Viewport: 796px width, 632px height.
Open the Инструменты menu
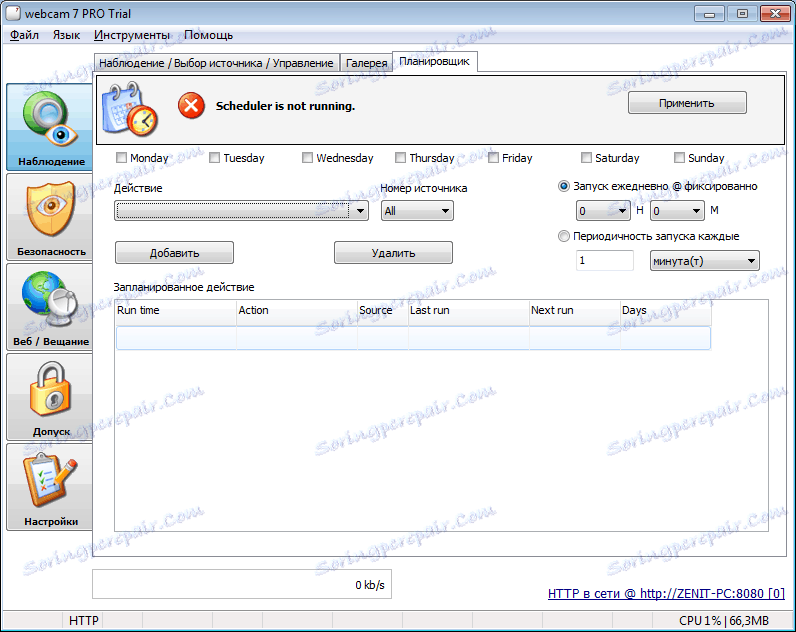(x=131, y=35)
